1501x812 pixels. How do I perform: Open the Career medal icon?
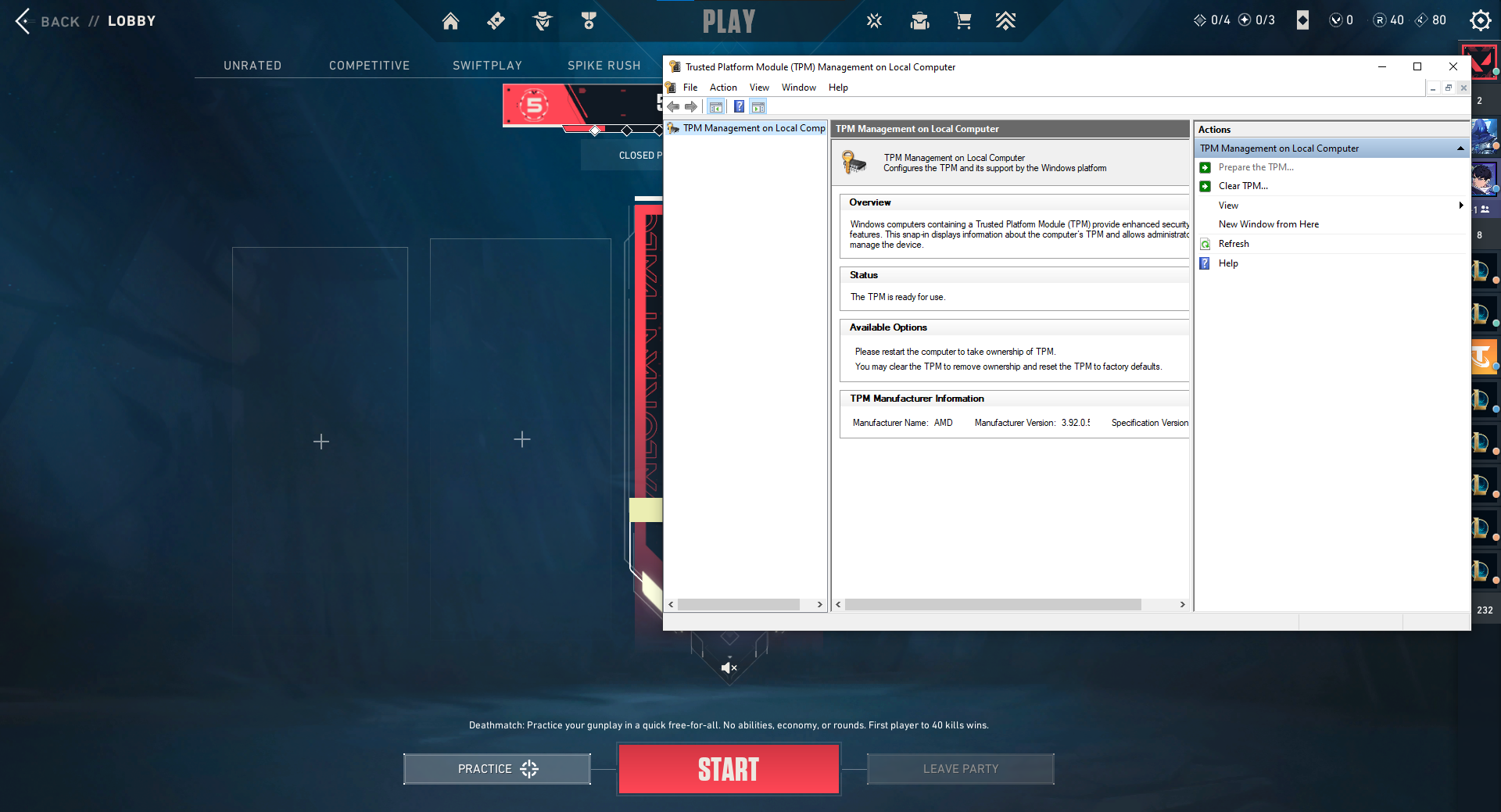(x=589, y=21)
